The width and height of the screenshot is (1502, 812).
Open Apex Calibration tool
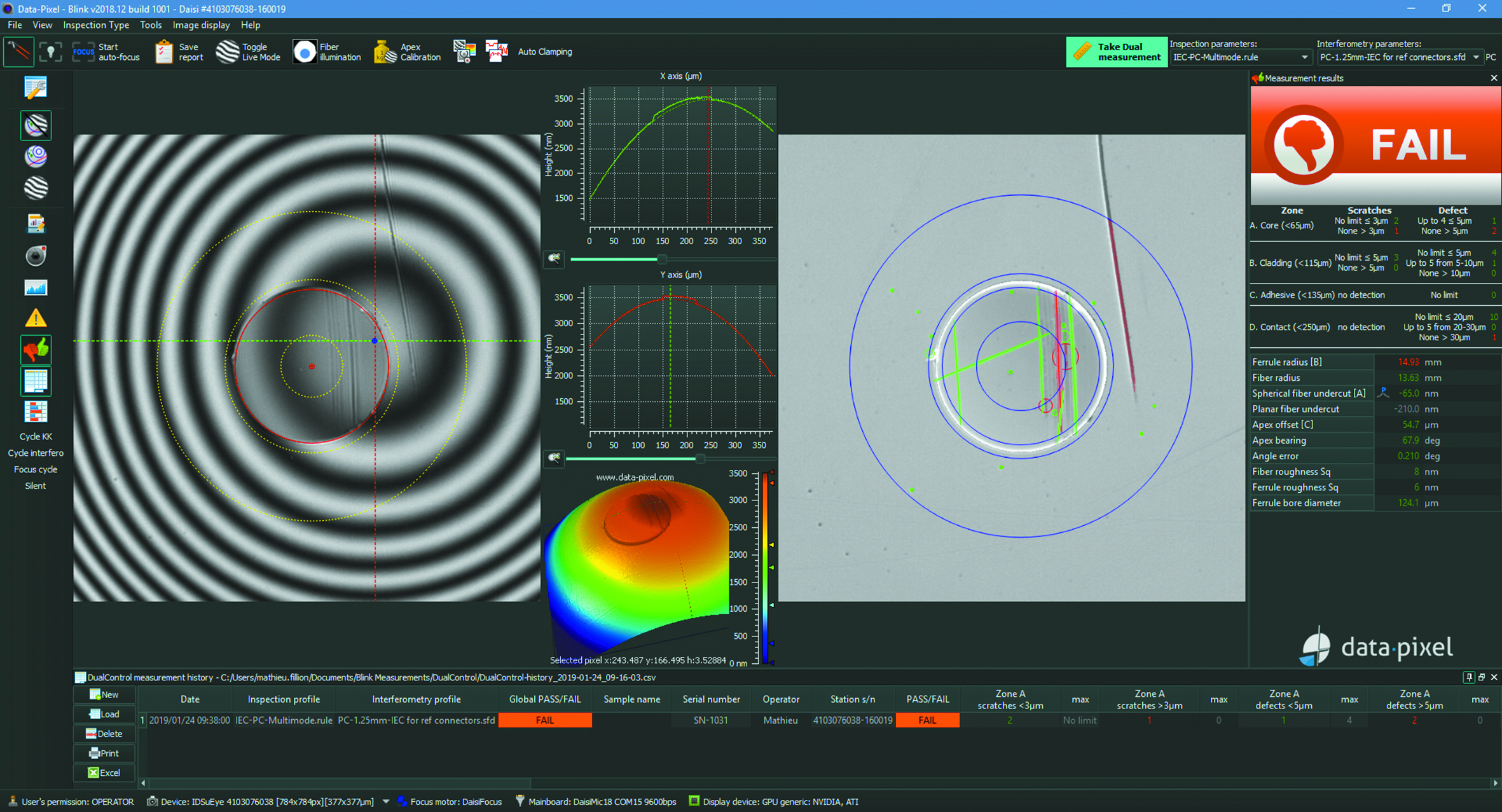coord(407,52)
